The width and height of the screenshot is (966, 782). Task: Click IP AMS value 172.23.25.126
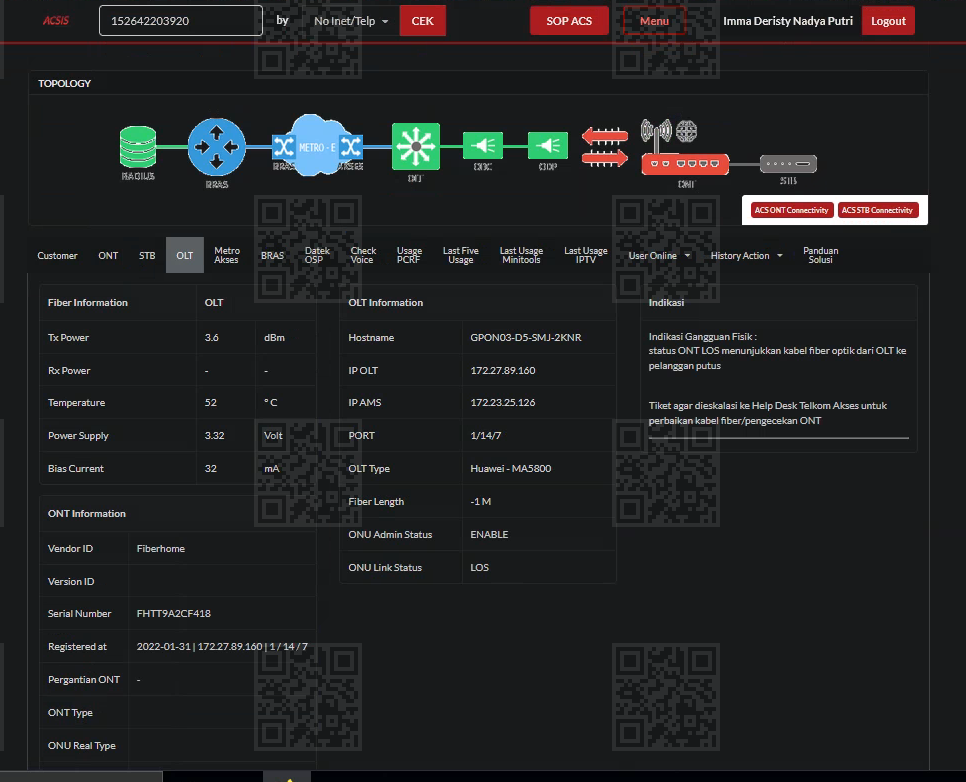(503, 402)
